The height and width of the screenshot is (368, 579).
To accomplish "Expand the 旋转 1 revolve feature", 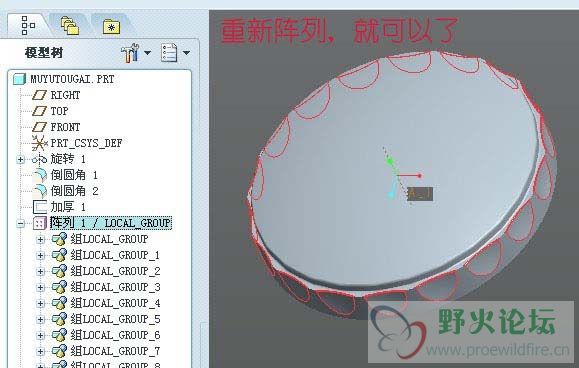I will point(21,159).
